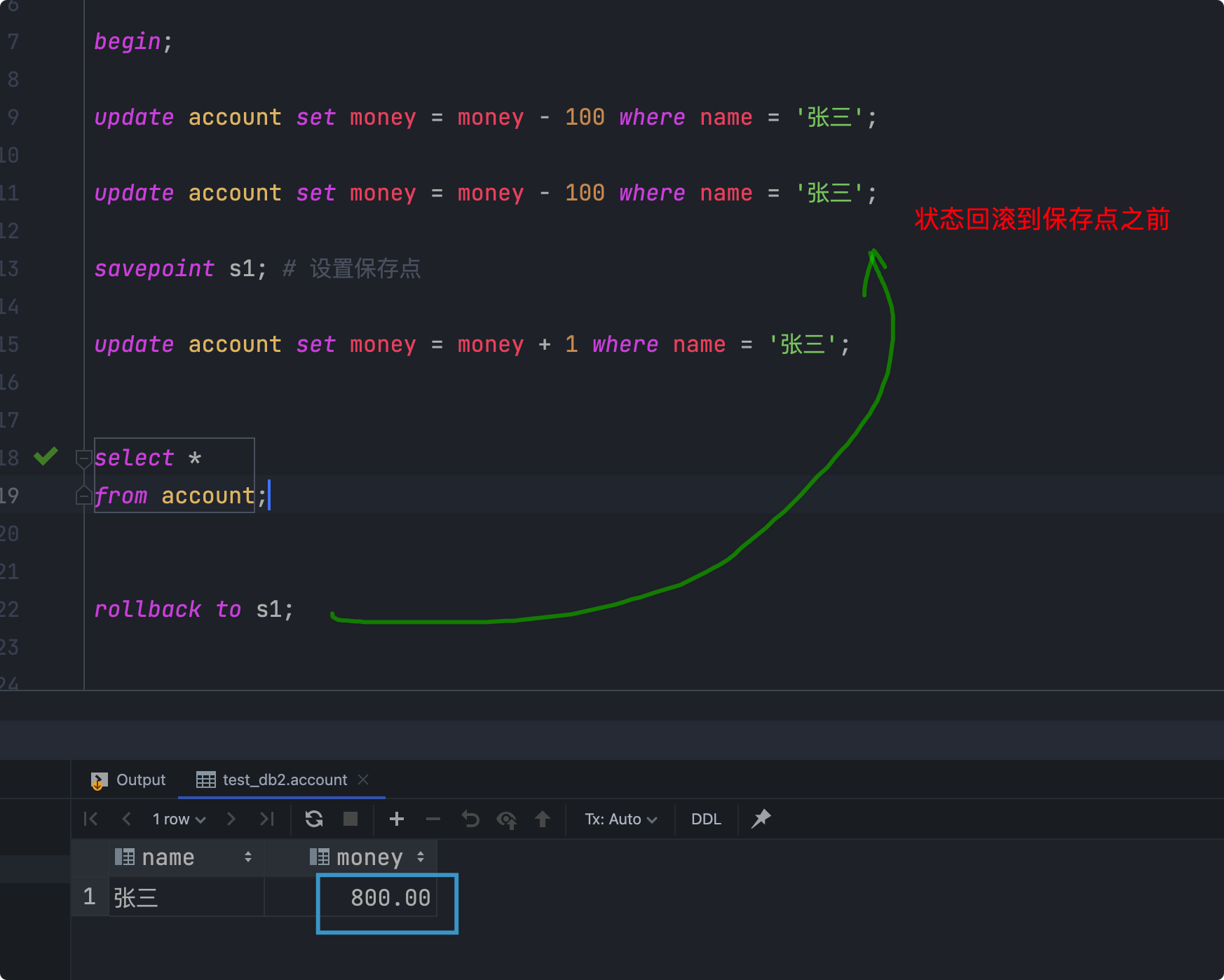
Task: Click line number 9 in gutter
Action: tap(13, 117)
